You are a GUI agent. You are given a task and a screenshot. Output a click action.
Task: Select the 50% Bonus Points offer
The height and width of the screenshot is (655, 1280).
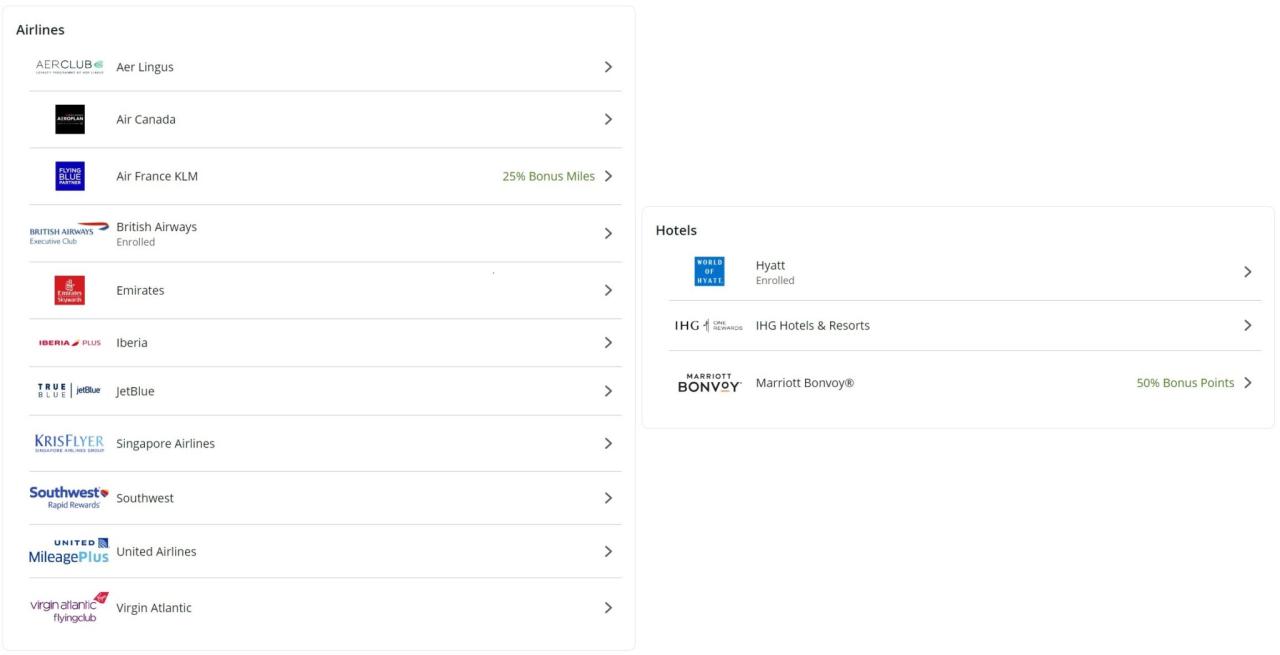click(x=1185, y=383)
